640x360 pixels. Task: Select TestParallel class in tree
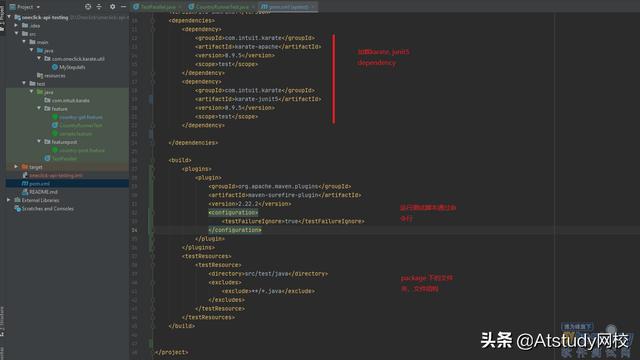pyautogui.click(x=60, y=158)
